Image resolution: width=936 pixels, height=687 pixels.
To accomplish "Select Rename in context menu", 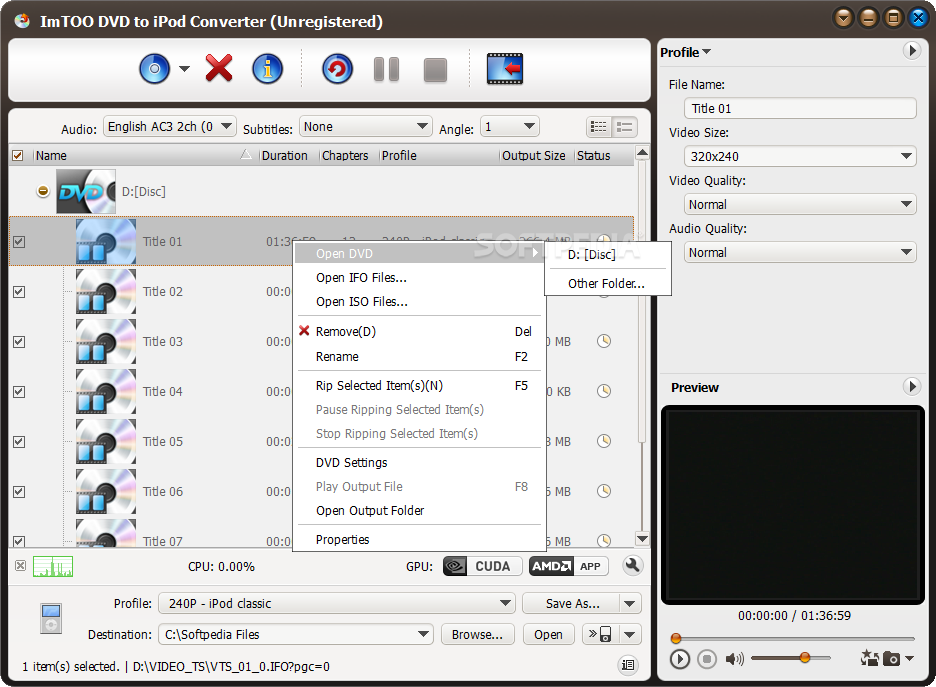I will pos(419,357).
